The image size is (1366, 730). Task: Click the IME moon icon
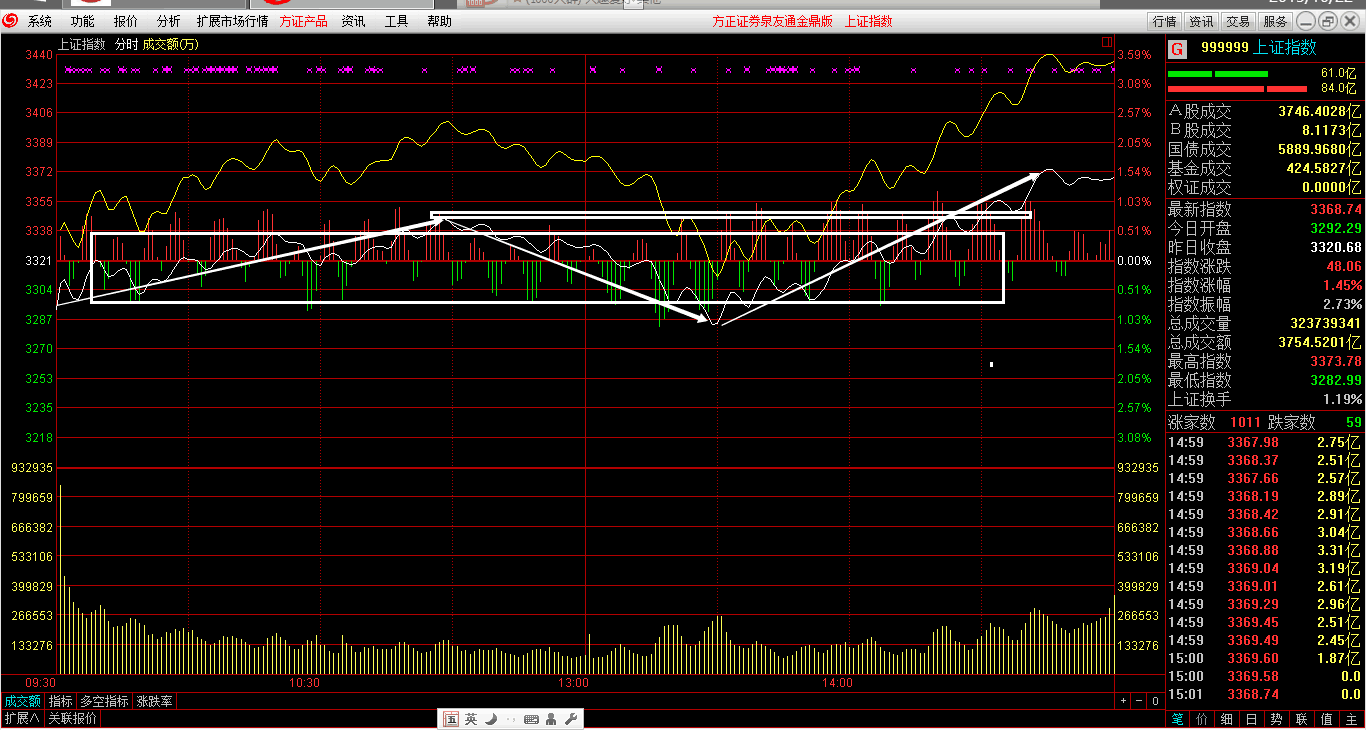491,719
